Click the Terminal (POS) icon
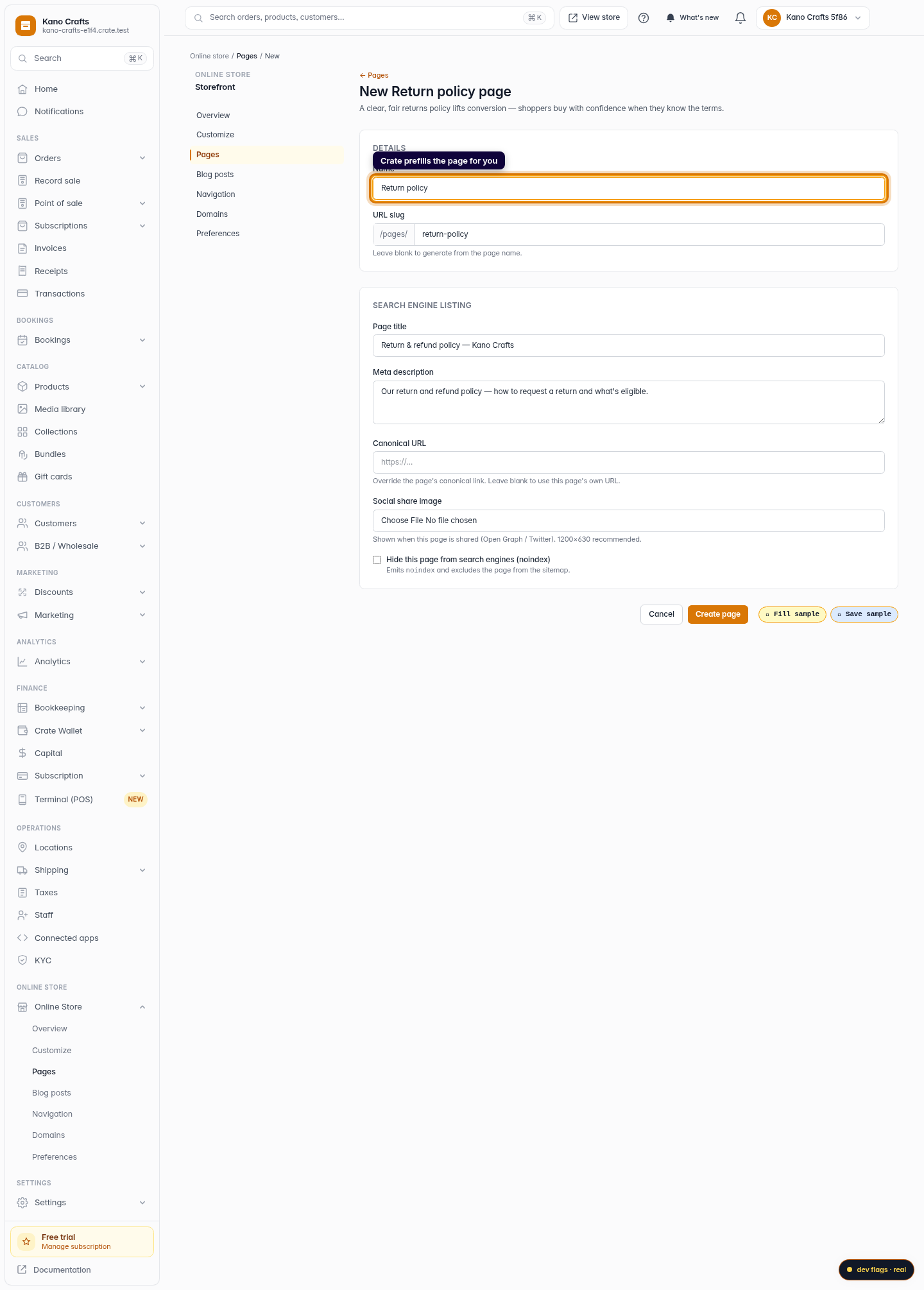This screenshot has width=924, height=1290. [22, 800]
